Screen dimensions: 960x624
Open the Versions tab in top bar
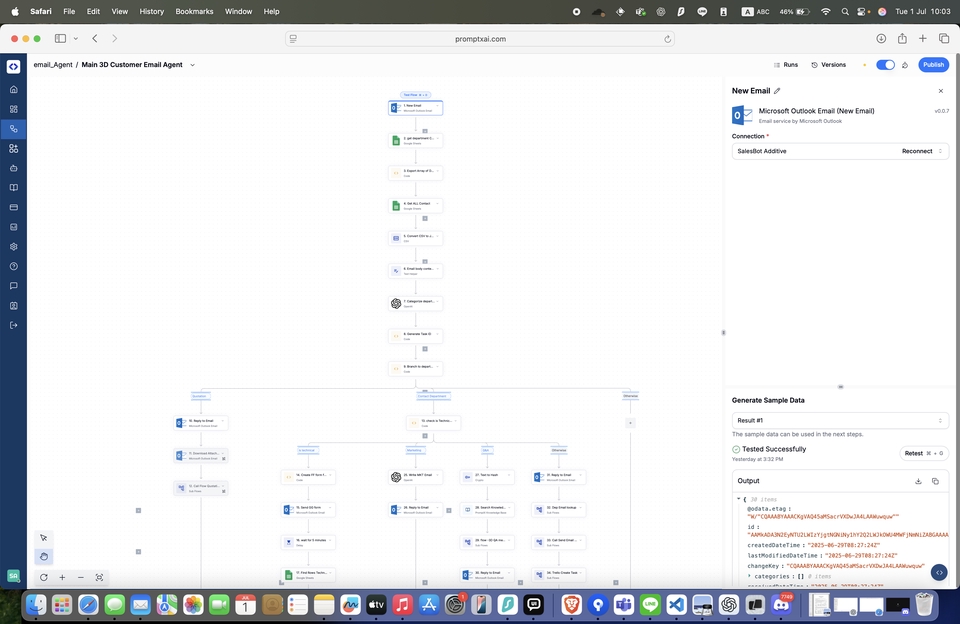(829, 65)
